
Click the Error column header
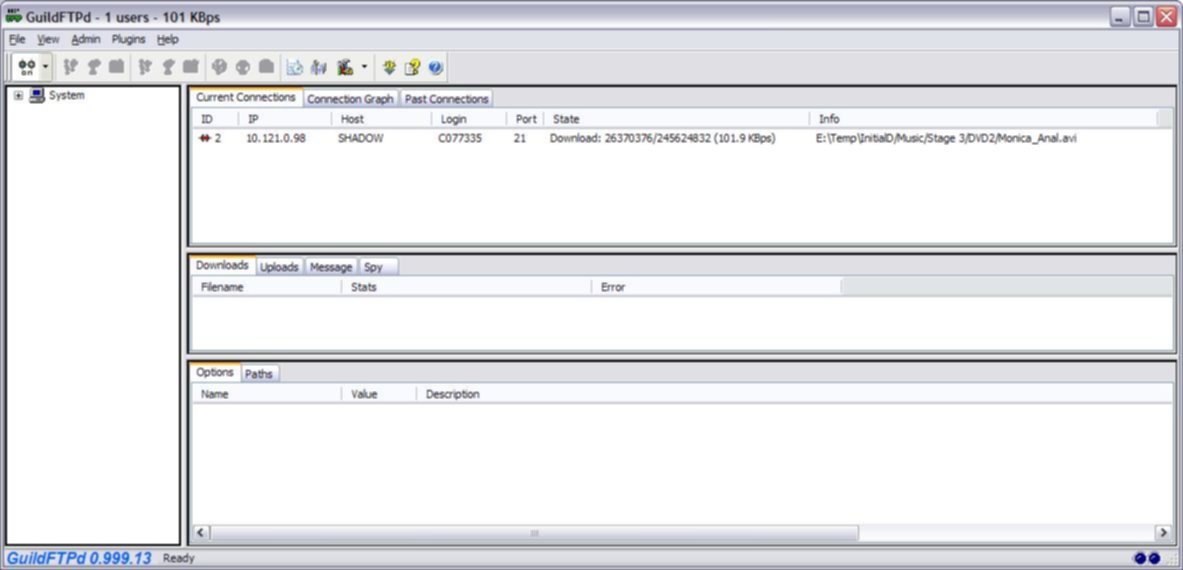(717, 287)
